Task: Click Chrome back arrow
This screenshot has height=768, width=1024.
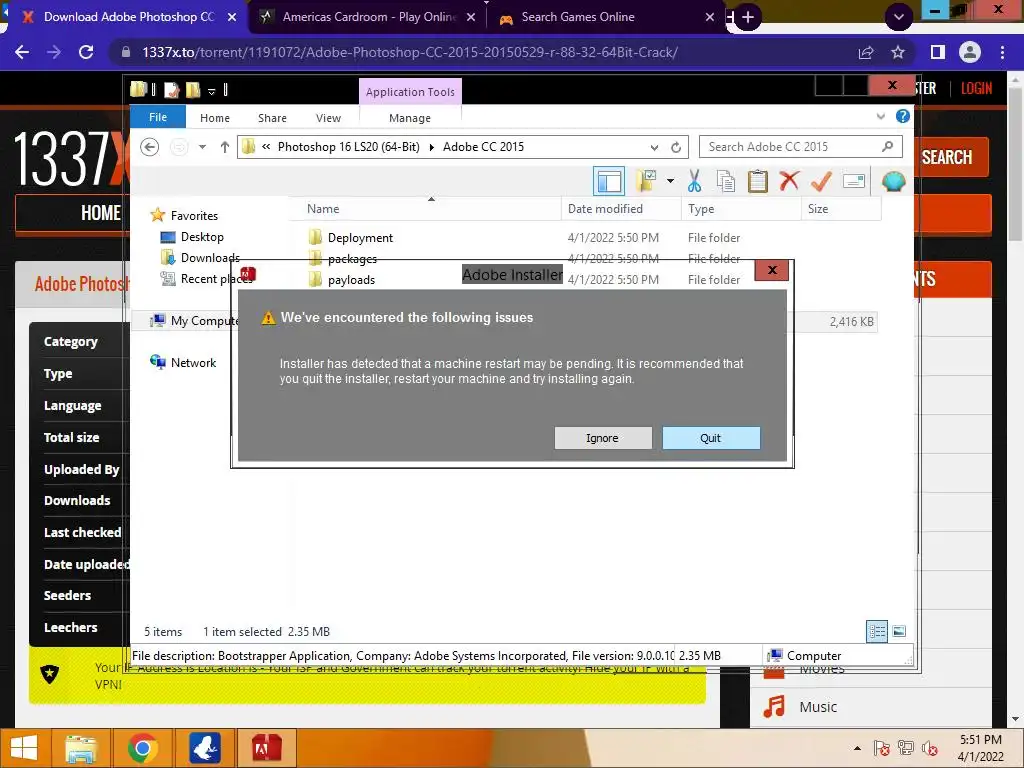Action: click(x=22, y=52)
